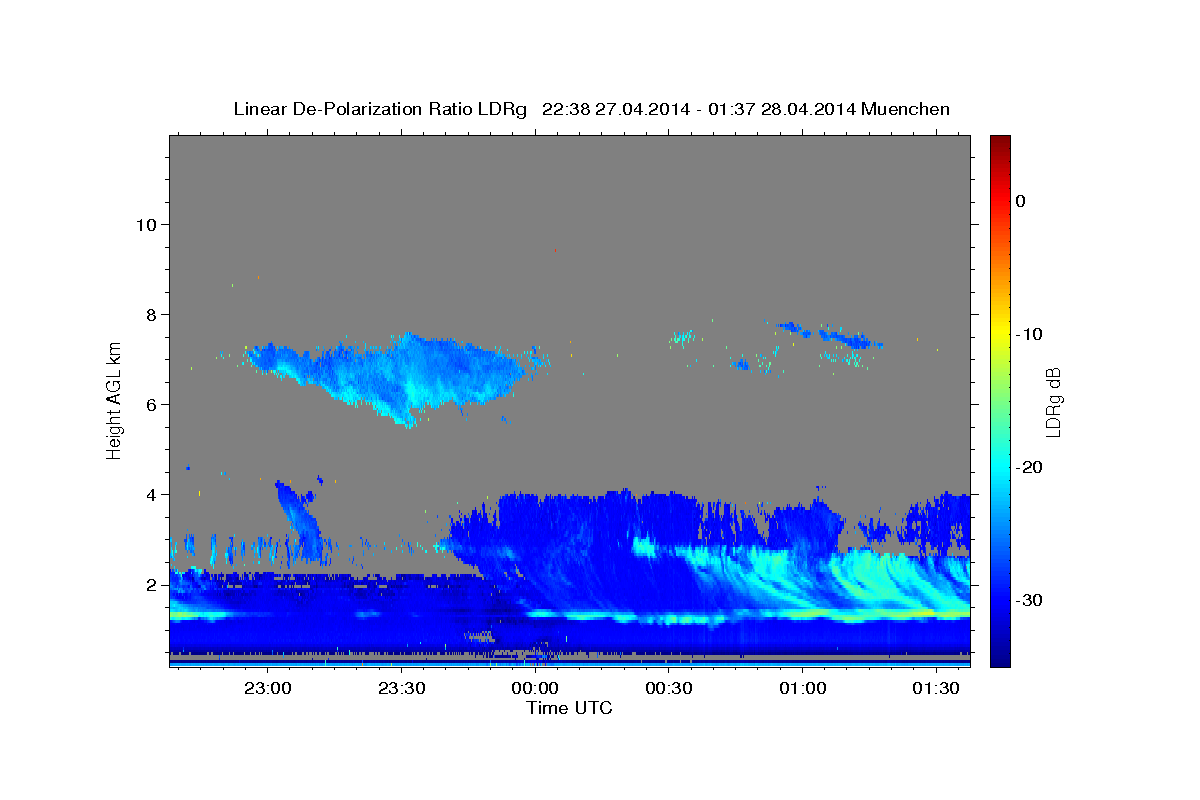Select the '23:00' time axis label
Image resolution: width=1200 pixels, height=800 pixels.
coord(268,689)
